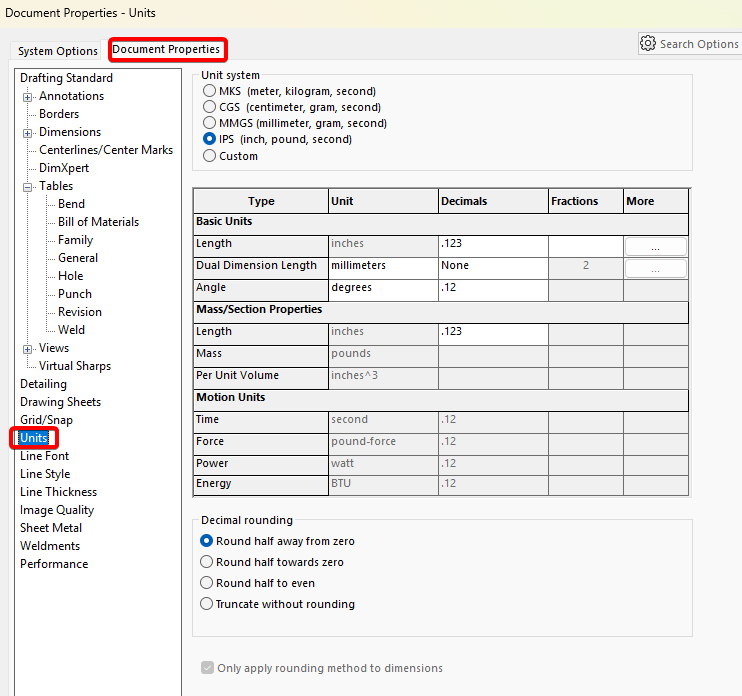Select Revision under Tables

click(80, 311)
